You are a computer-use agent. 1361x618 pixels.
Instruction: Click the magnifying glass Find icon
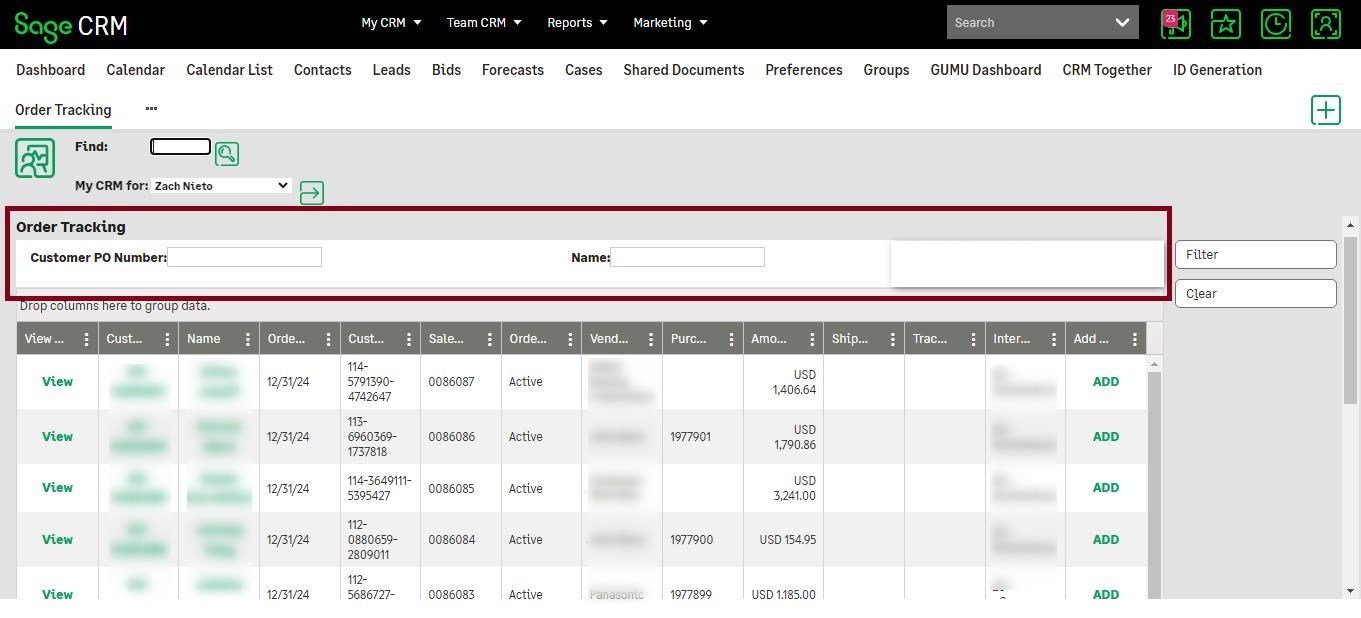pyautogui.click(x=227, y=154)
